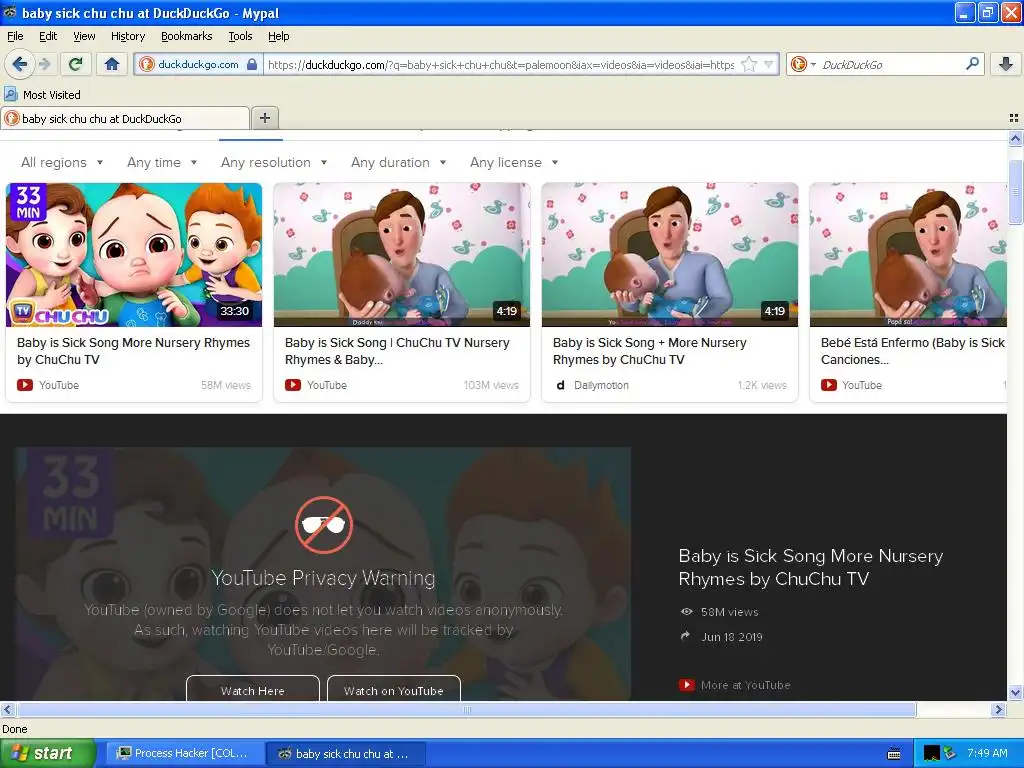Click the Watch Here button
Viewport: 1024px width, 768px height.
coord(253,688)
